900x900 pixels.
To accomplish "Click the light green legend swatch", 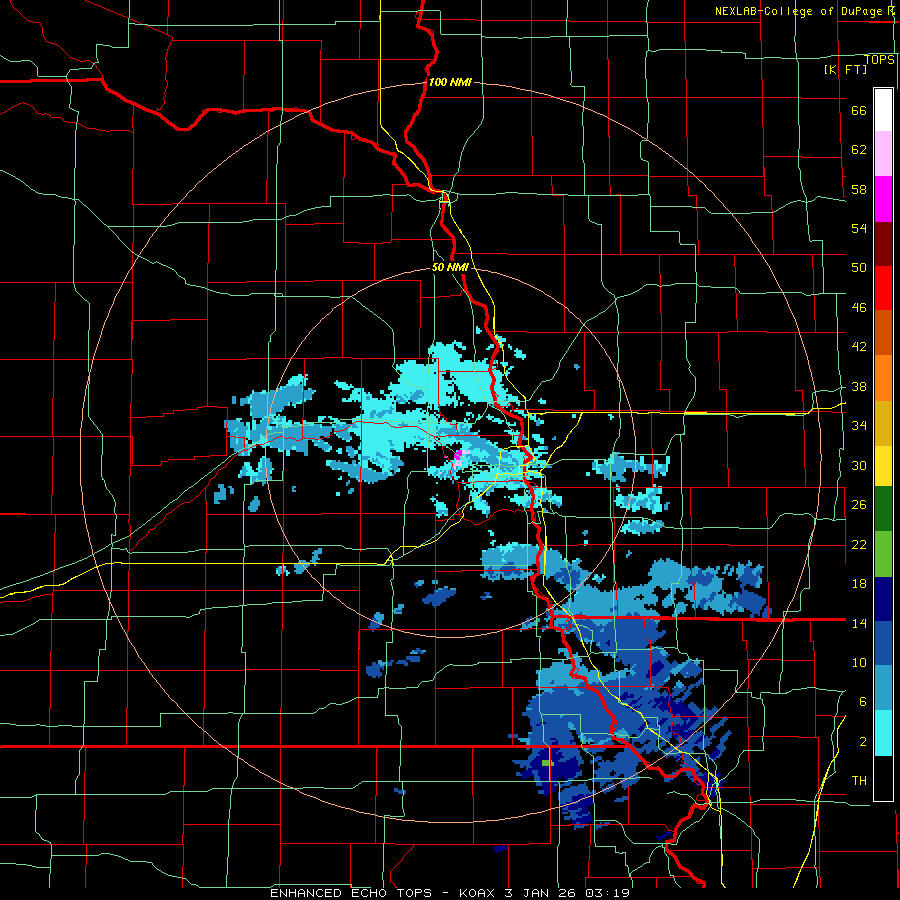I will pos(883,554).
